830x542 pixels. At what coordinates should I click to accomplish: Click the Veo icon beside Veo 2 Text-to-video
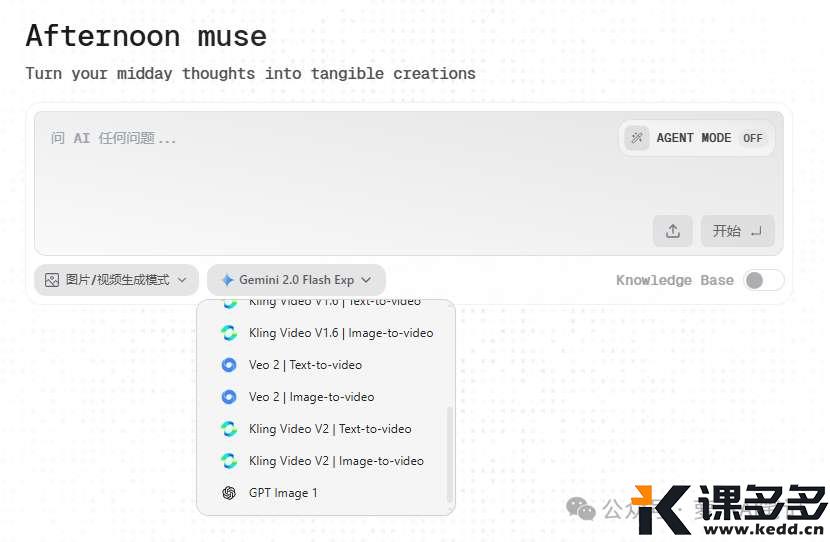click(229, 365)
